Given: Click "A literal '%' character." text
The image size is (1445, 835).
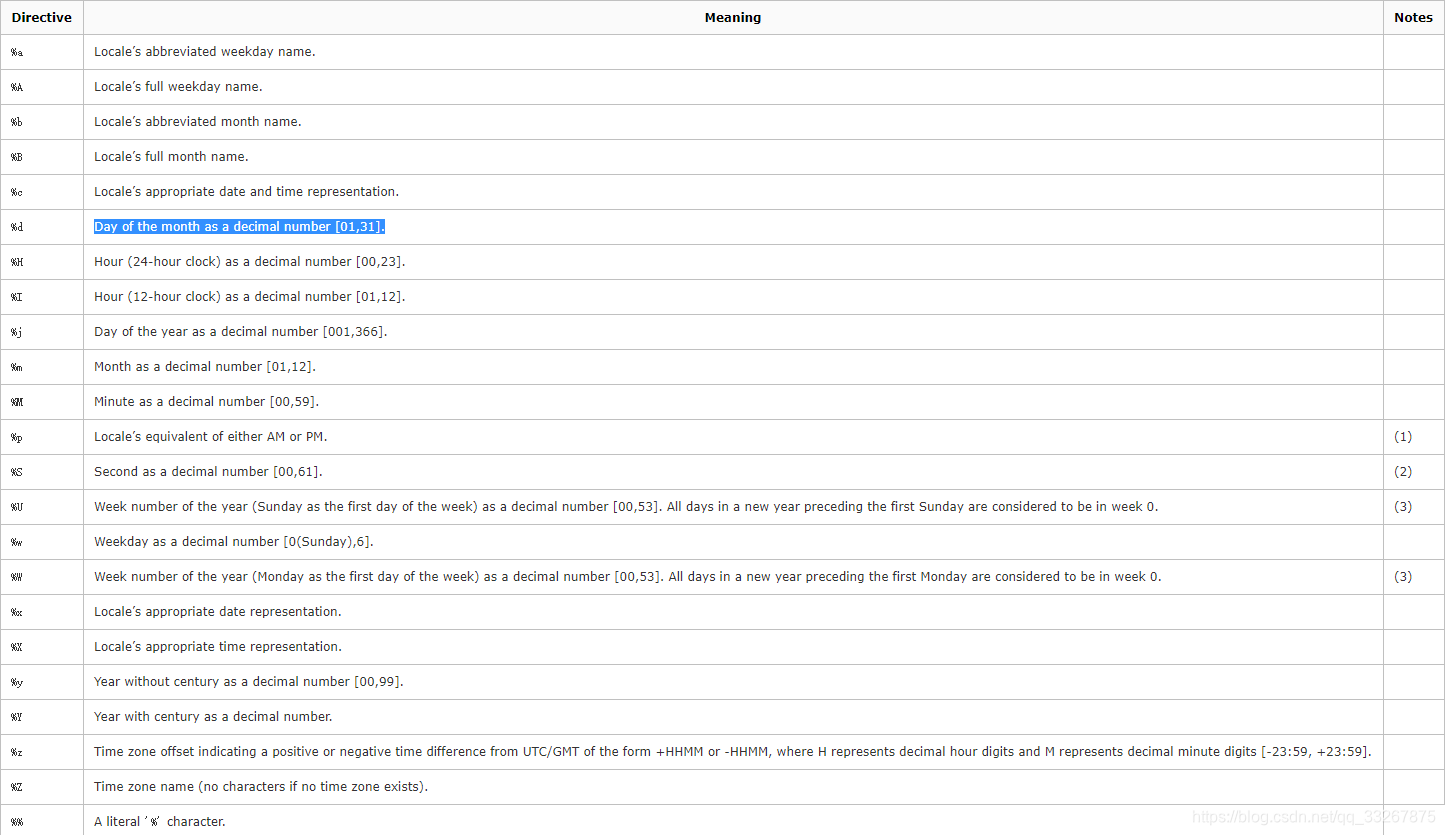Looking at the screenshot, I should (160, 822).
